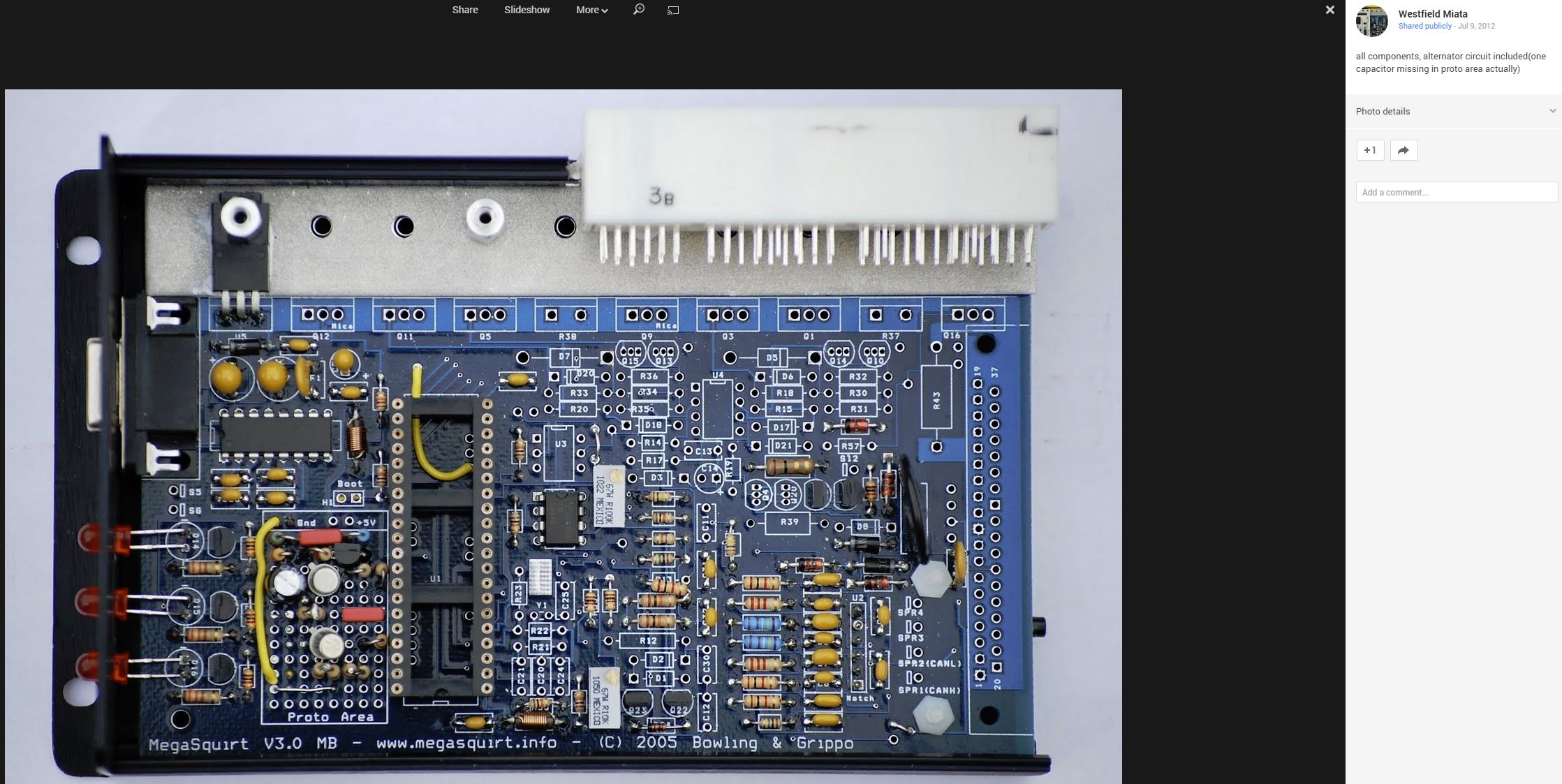Click Share in the top bar

pos(464,10)
